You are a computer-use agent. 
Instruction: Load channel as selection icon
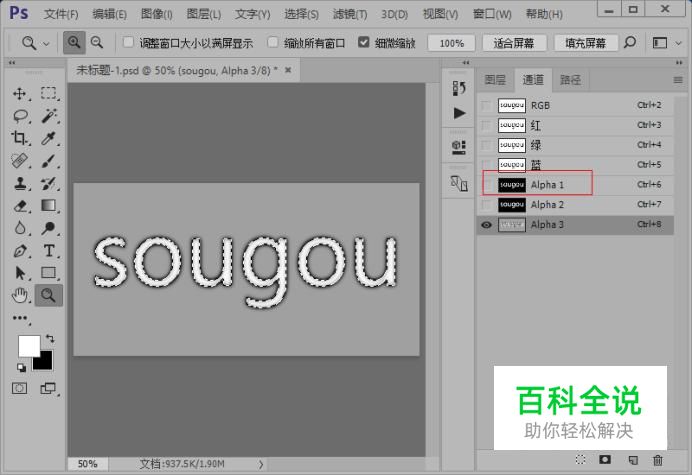point(580,460)
